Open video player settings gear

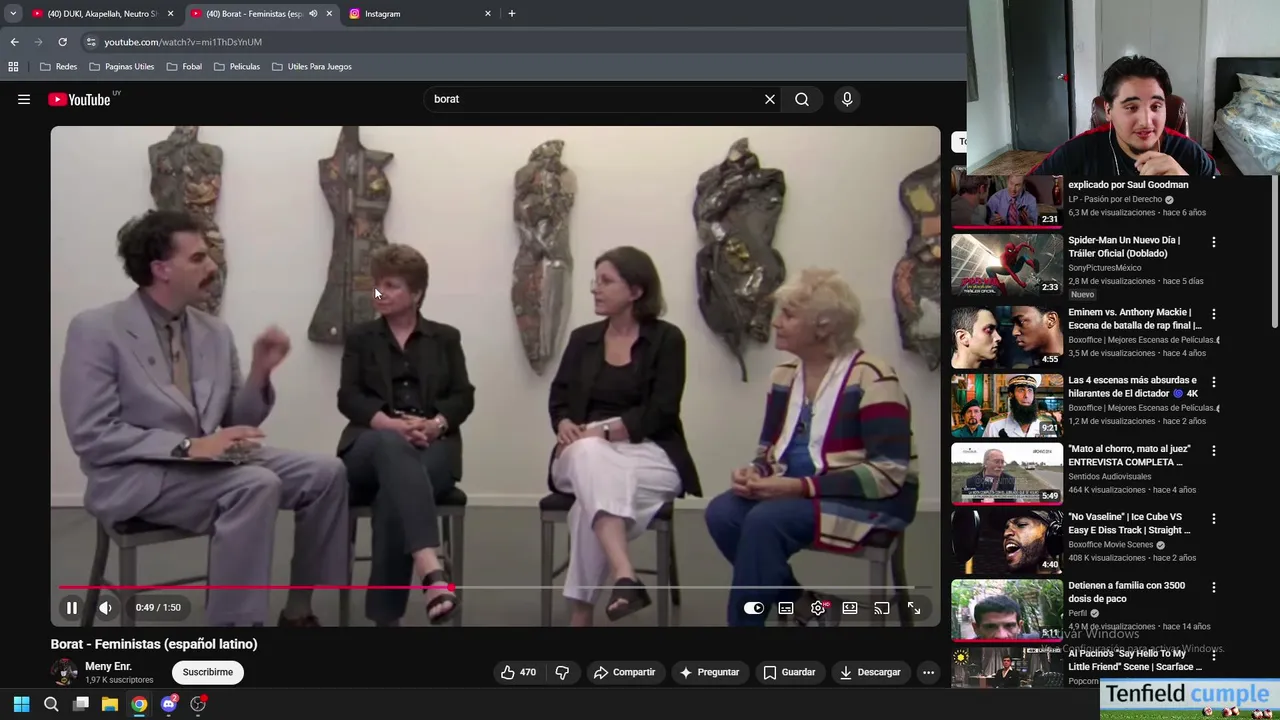(818, 608)
